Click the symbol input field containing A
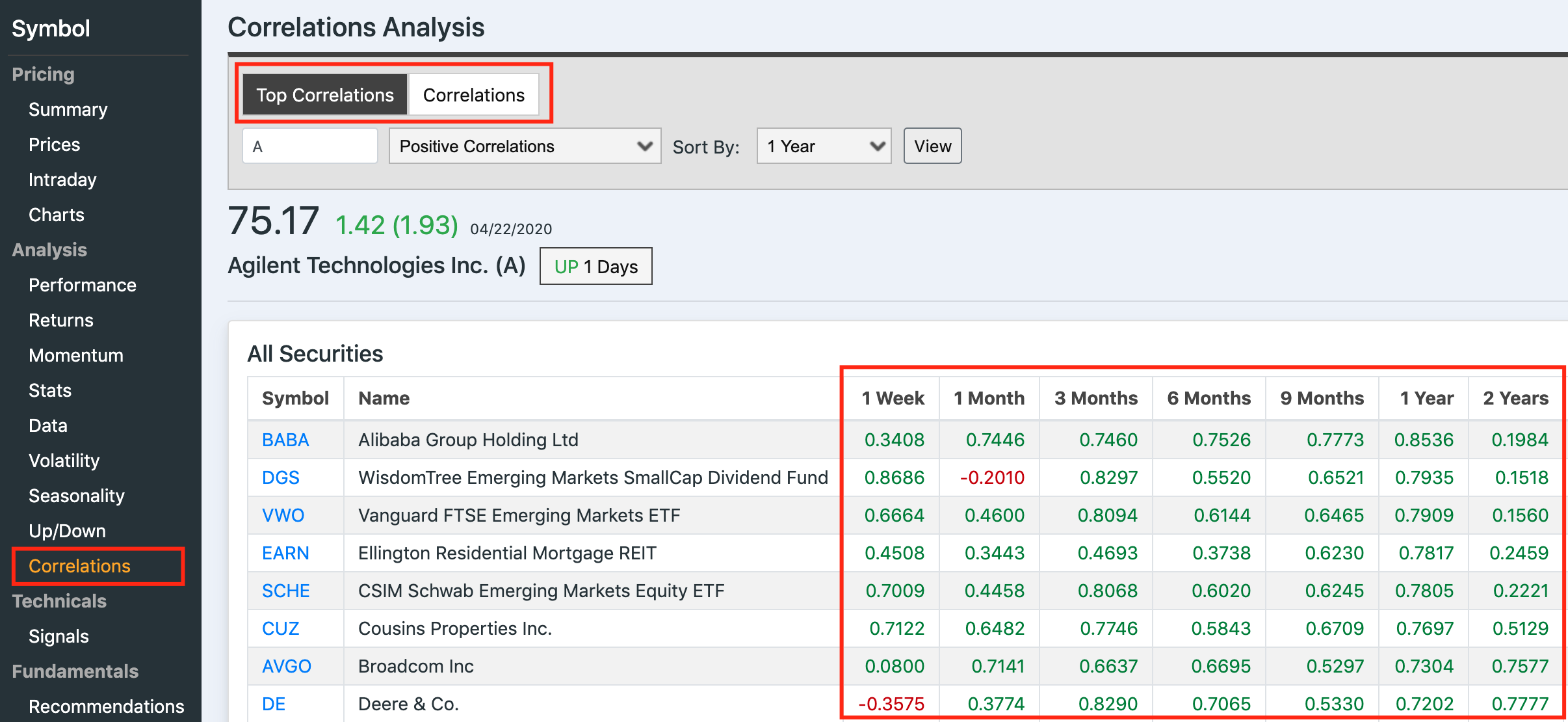Viewport: 1568px width, 722px height. click(310, 146)
